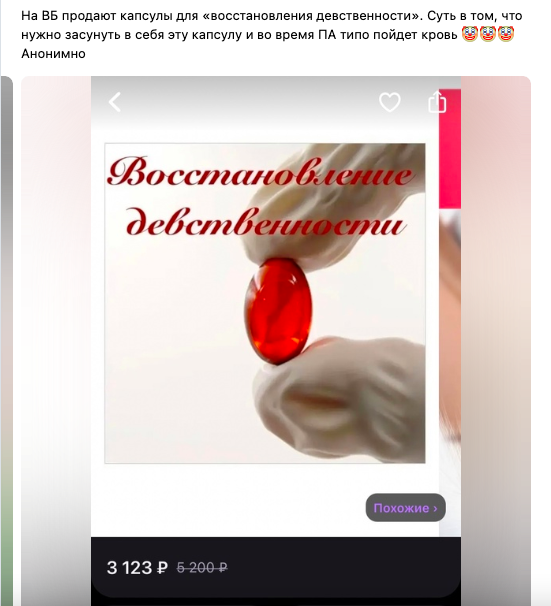Click the bright pink strip on next photo

pyautogui.click(x=450, y=149)
